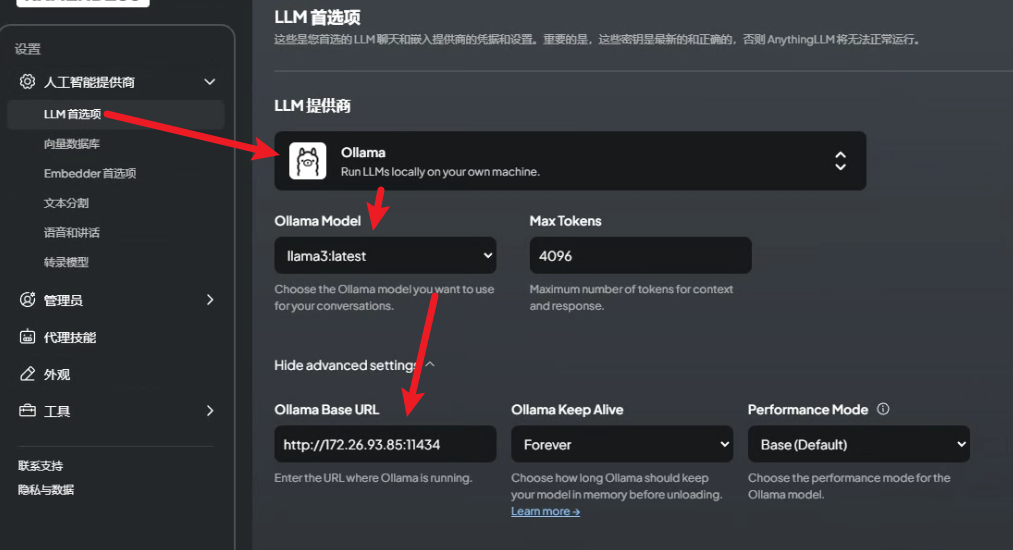Click the LLM 提供商 heading
Image resolution: width=1013 pixels, height=550 pixels.
[x=312, y=105]
